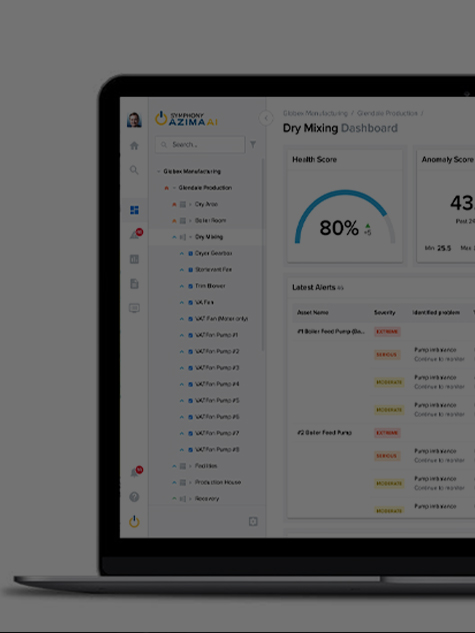Click the target icon below asset tree
Screen dimensions: 475x633
pyautogui.click(x=253, y=522)
